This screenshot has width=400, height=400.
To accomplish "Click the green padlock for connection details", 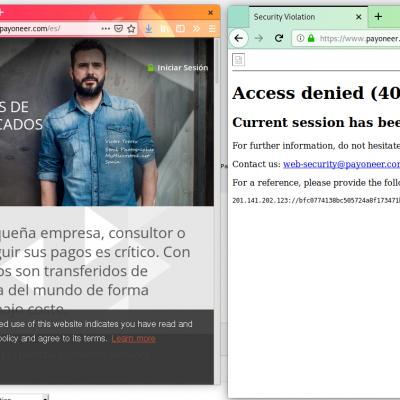I will [311, 38].
